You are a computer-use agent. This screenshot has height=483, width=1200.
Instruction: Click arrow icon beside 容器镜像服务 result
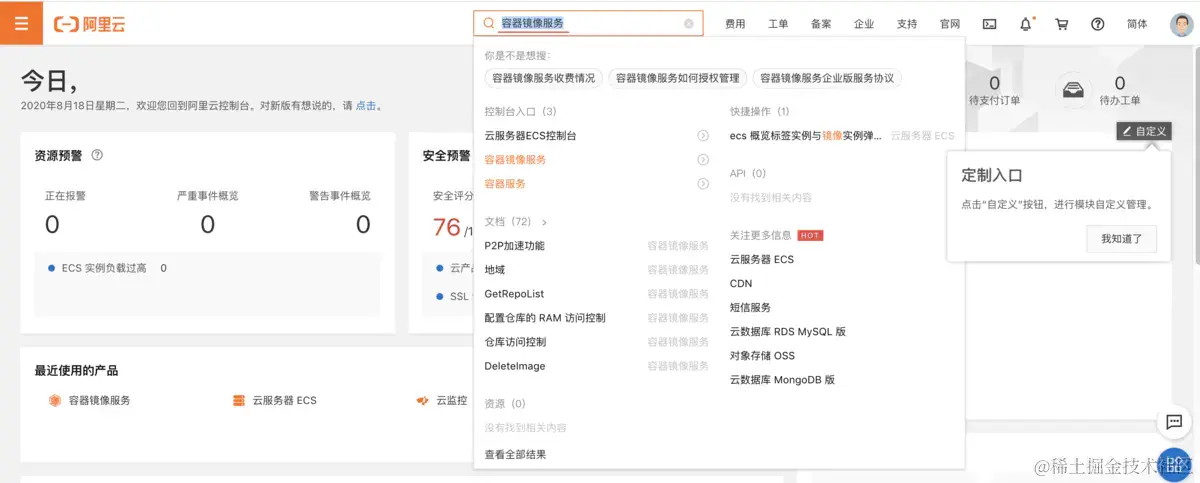pyautogui.click(x=703, y=160)
